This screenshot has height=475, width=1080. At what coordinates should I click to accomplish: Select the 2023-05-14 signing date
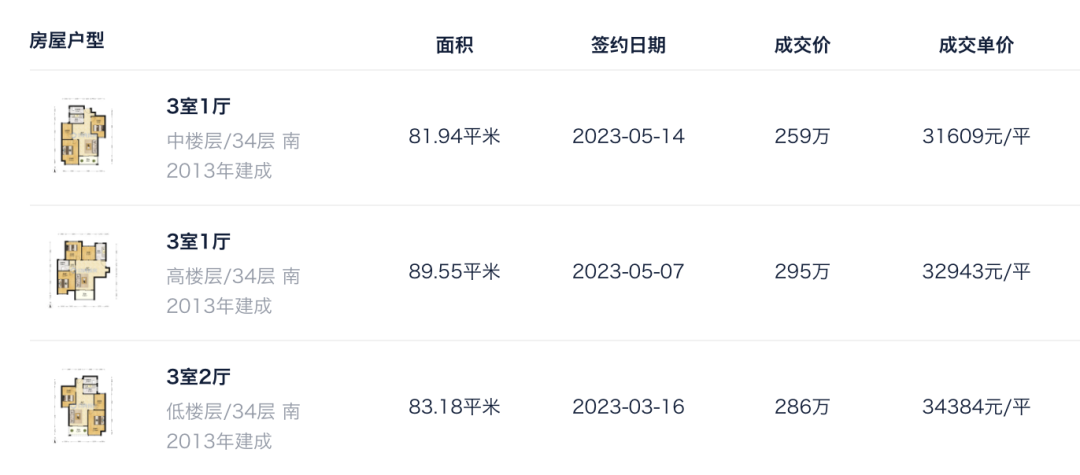[x=628, y=136]
